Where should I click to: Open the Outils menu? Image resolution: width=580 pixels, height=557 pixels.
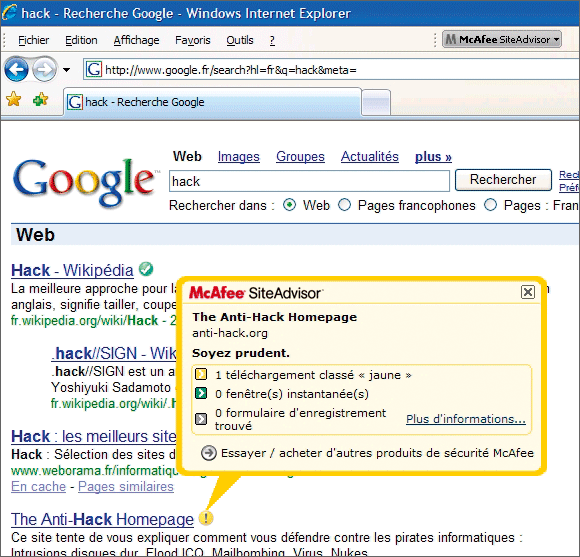(x=240, y=40)
